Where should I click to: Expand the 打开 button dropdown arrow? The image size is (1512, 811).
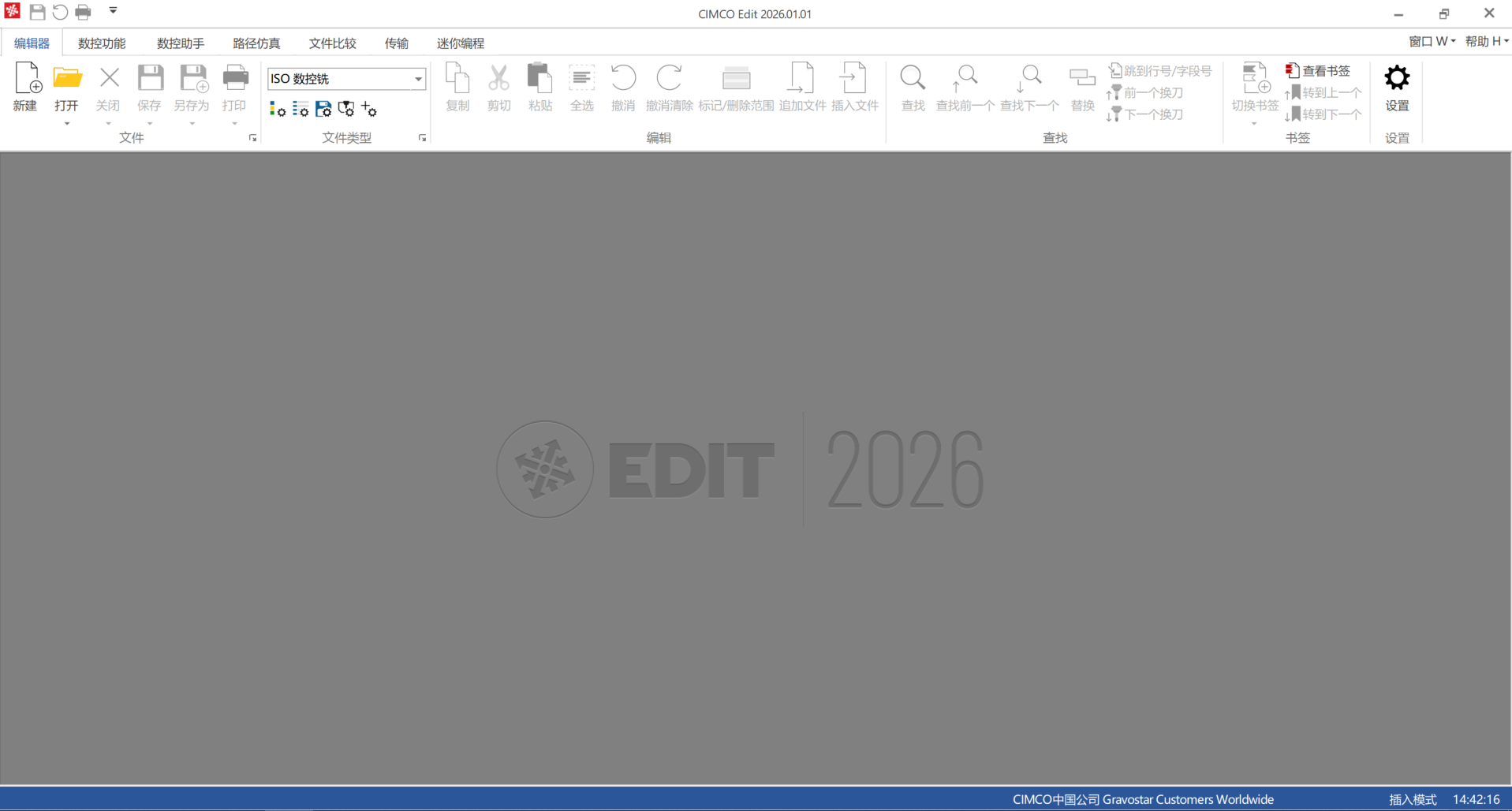coord(67,124)
